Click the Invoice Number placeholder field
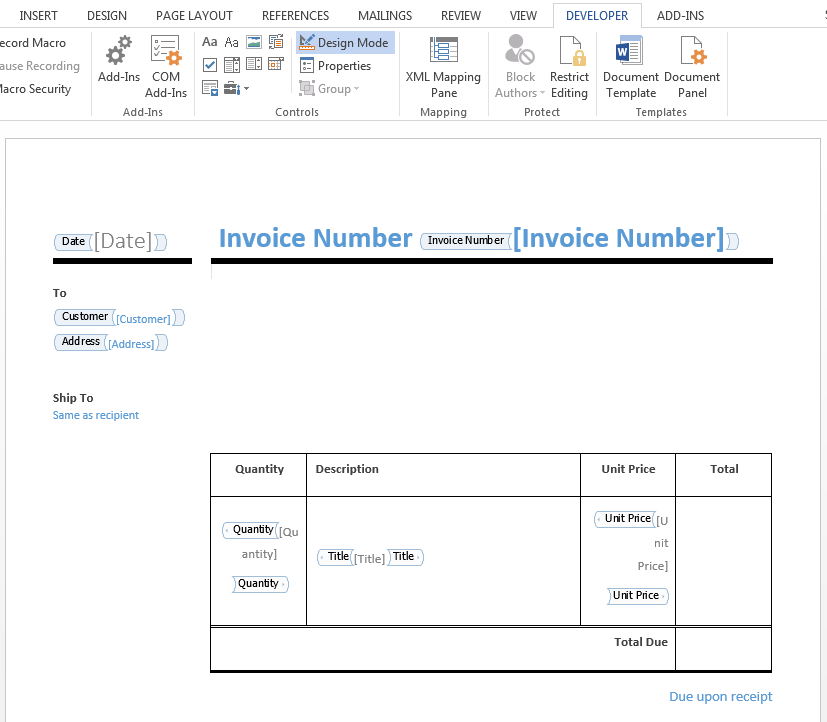827x722 pixels. pos(617,238)
